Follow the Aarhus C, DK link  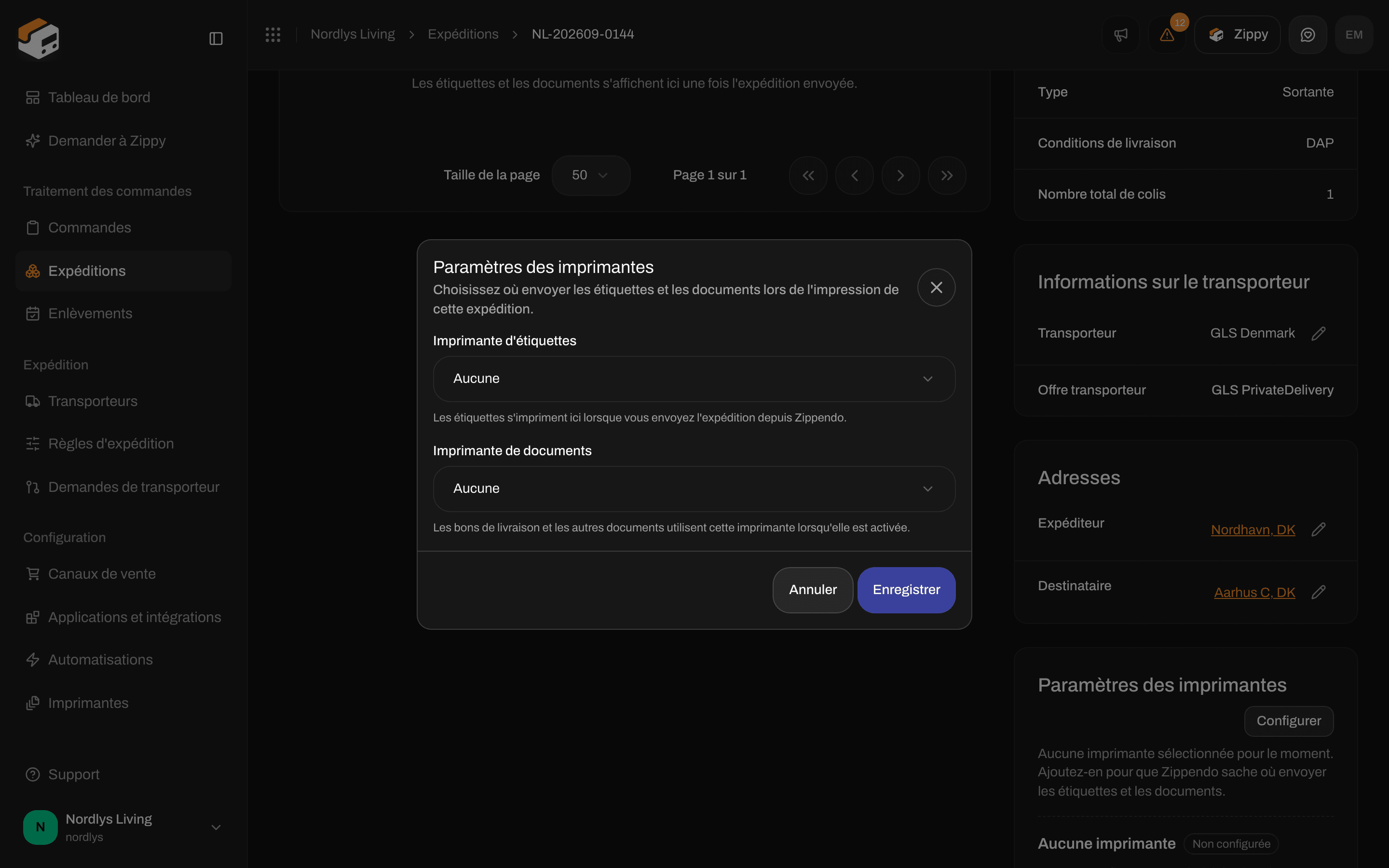pos(1255,593)
